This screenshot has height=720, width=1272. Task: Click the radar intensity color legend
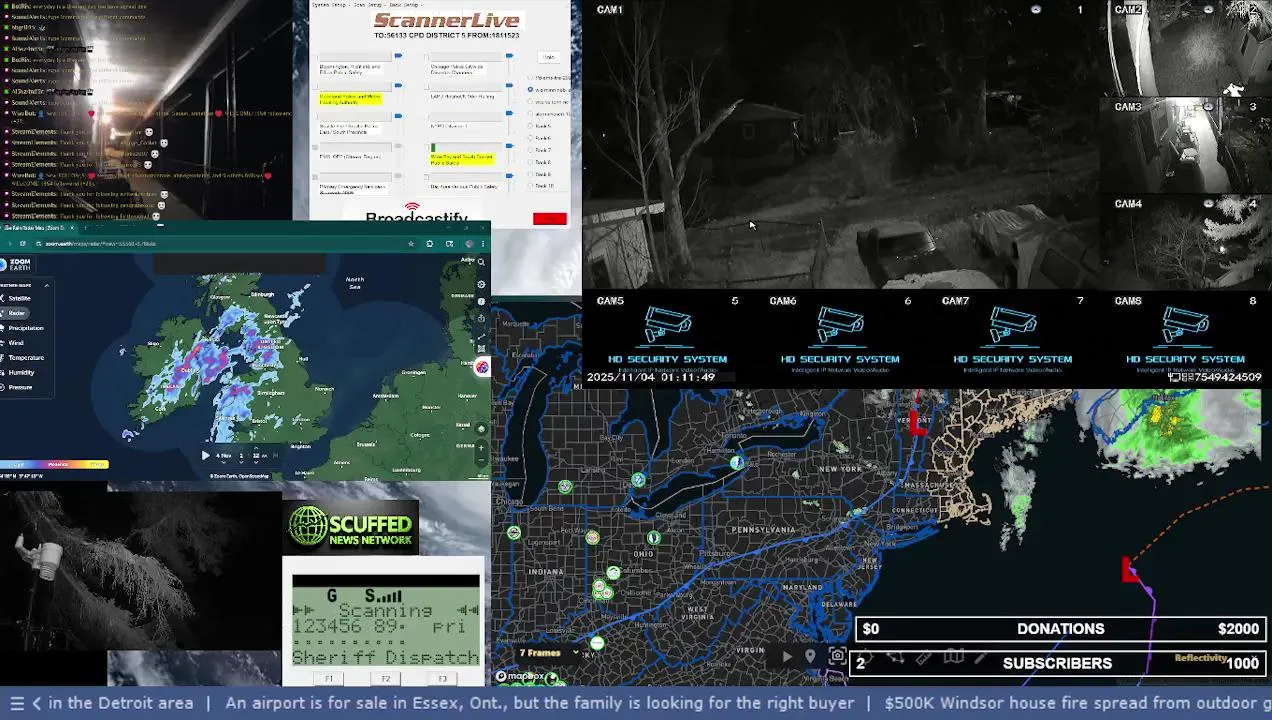54,464
